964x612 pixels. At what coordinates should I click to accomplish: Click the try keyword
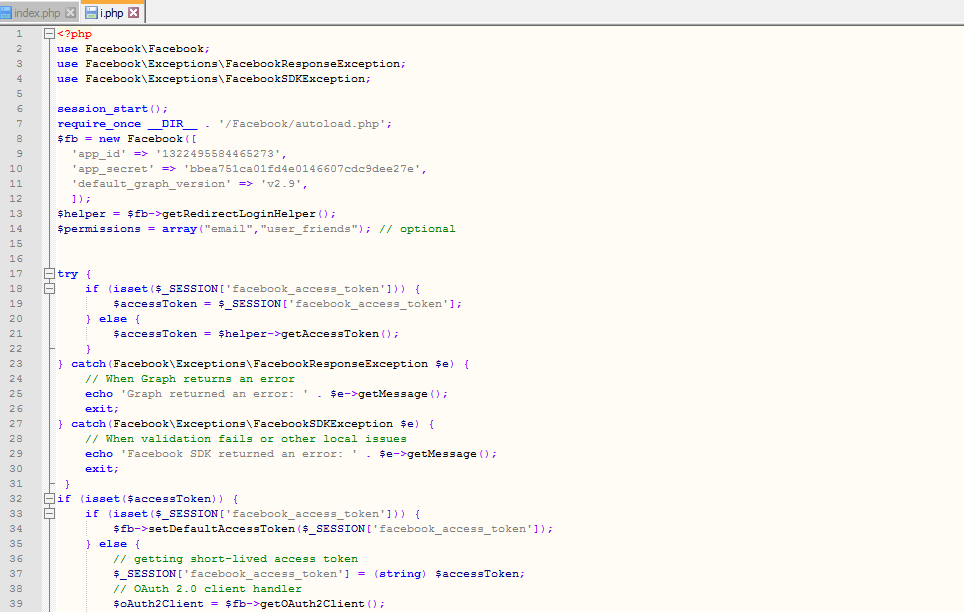(68, 274)
